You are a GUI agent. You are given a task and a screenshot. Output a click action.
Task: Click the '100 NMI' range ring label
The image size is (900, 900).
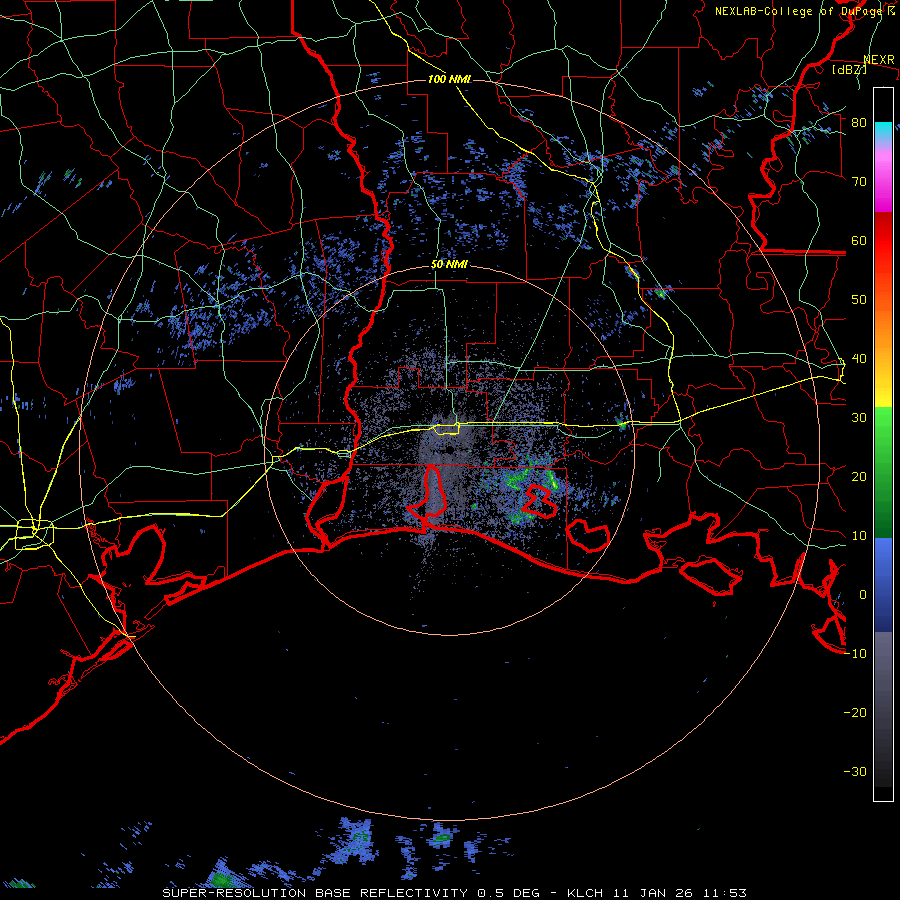pos(449,79)
